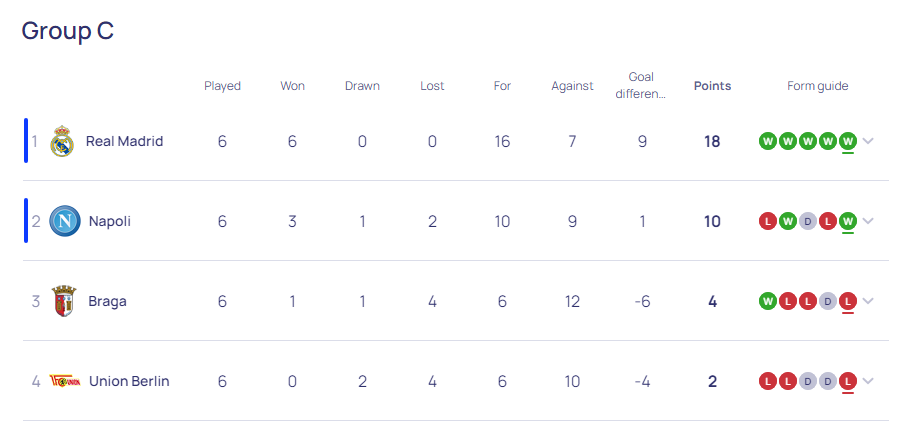Expand Real Madrid's form guide chevron
The image size is (910, 432).
click(868, 141)
